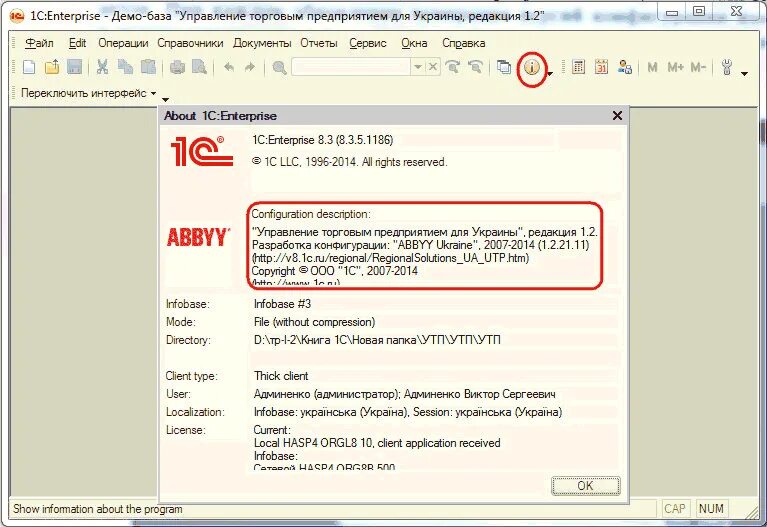The image size is (767, 527).
Task: Click 'Local HASP4 ORGL8 10' license text
Action: click(377, 443)
